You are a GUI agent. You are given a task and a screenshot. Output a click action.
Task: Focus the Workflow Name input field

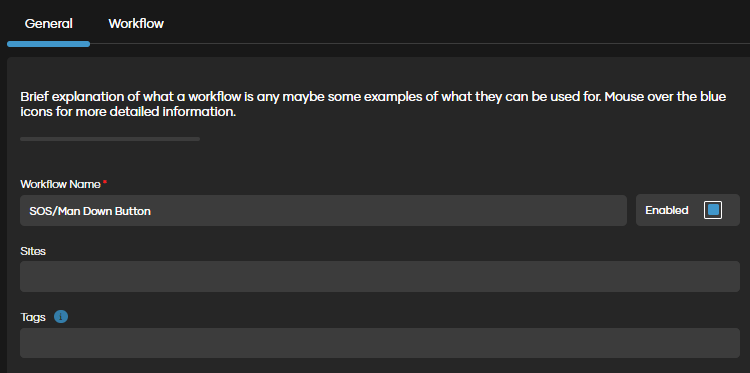(x=323, y=210)
